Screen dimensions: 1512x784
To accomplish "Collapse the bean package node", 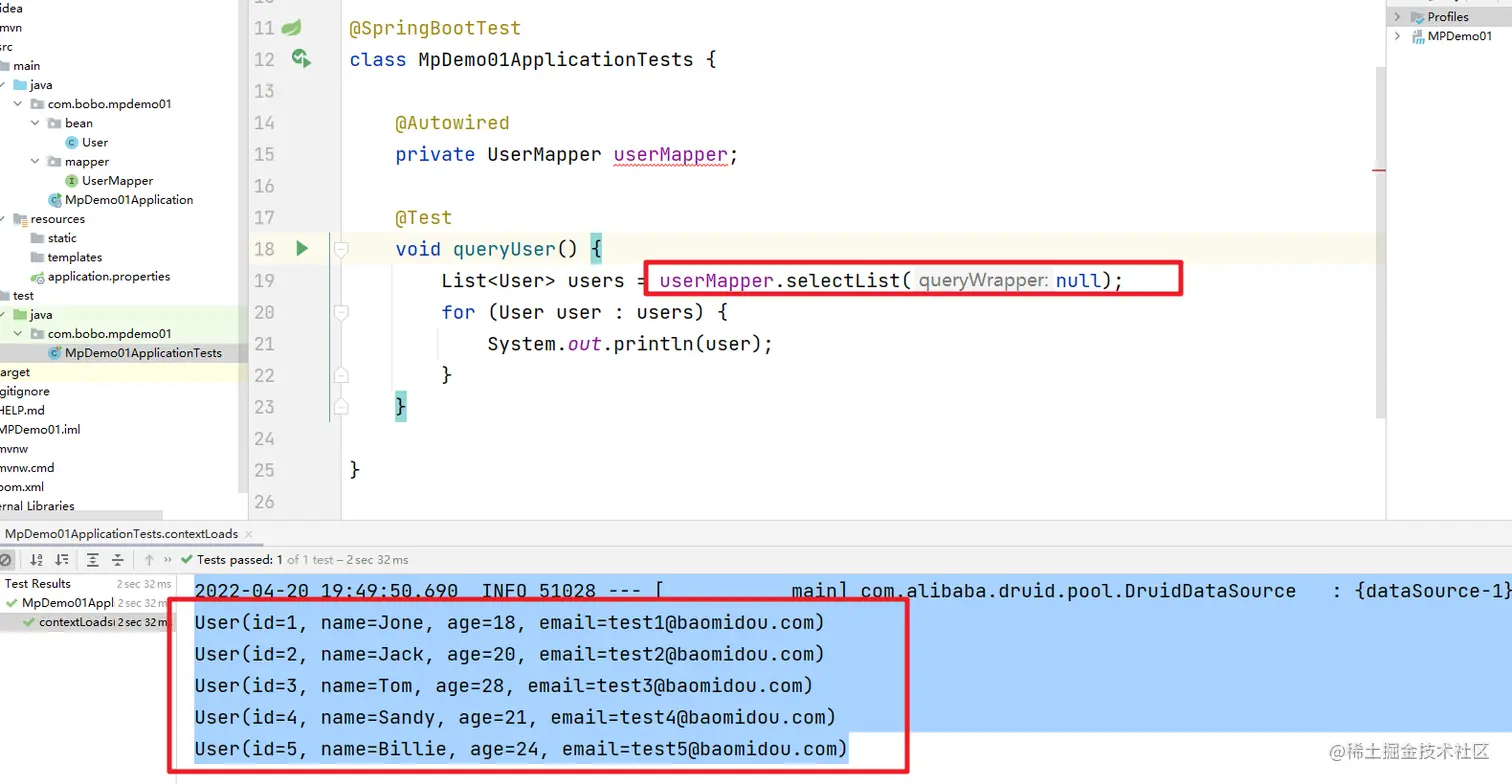I will click(35, 123).
